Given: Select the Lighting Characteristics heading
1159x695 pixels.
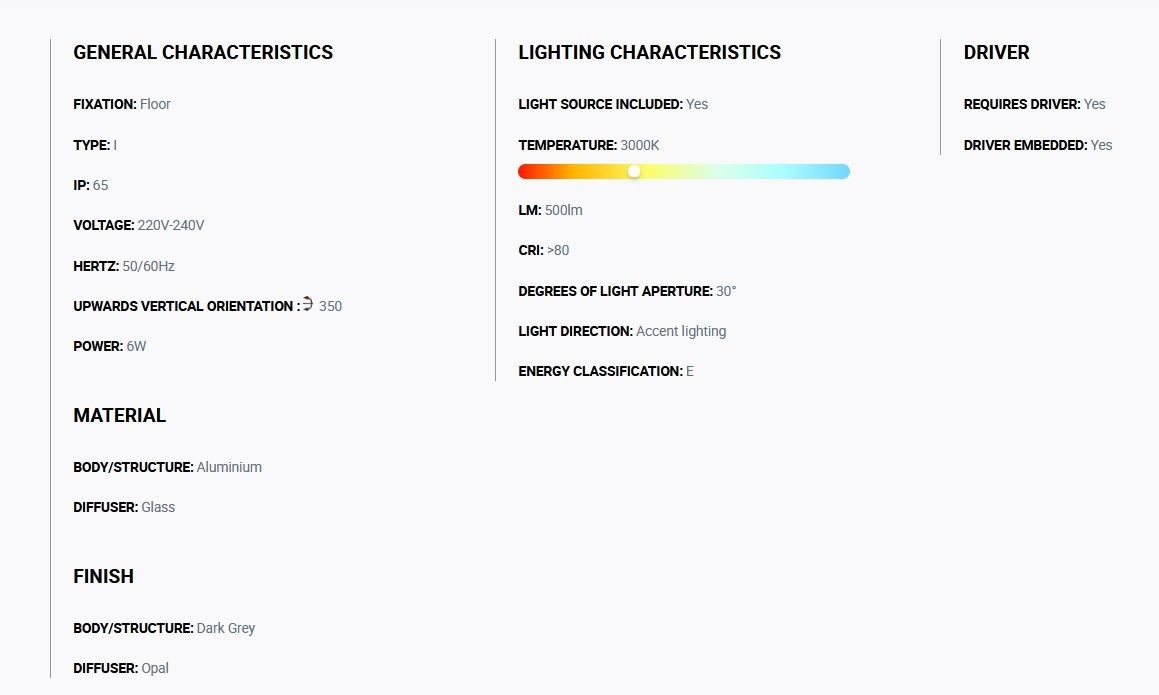Looking at the screenshot, I should pos(650,52).
